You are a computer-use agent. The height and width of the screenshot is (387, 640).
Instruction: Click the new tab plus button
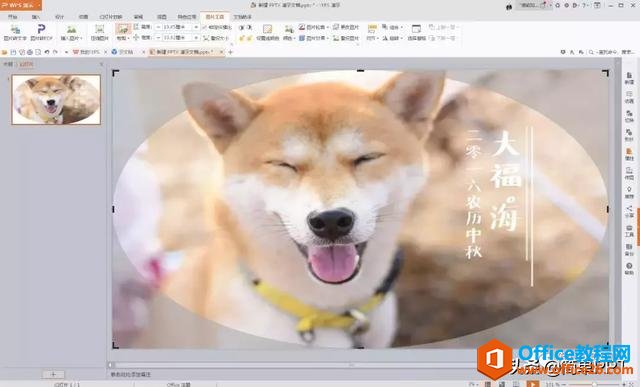(231, 52)
